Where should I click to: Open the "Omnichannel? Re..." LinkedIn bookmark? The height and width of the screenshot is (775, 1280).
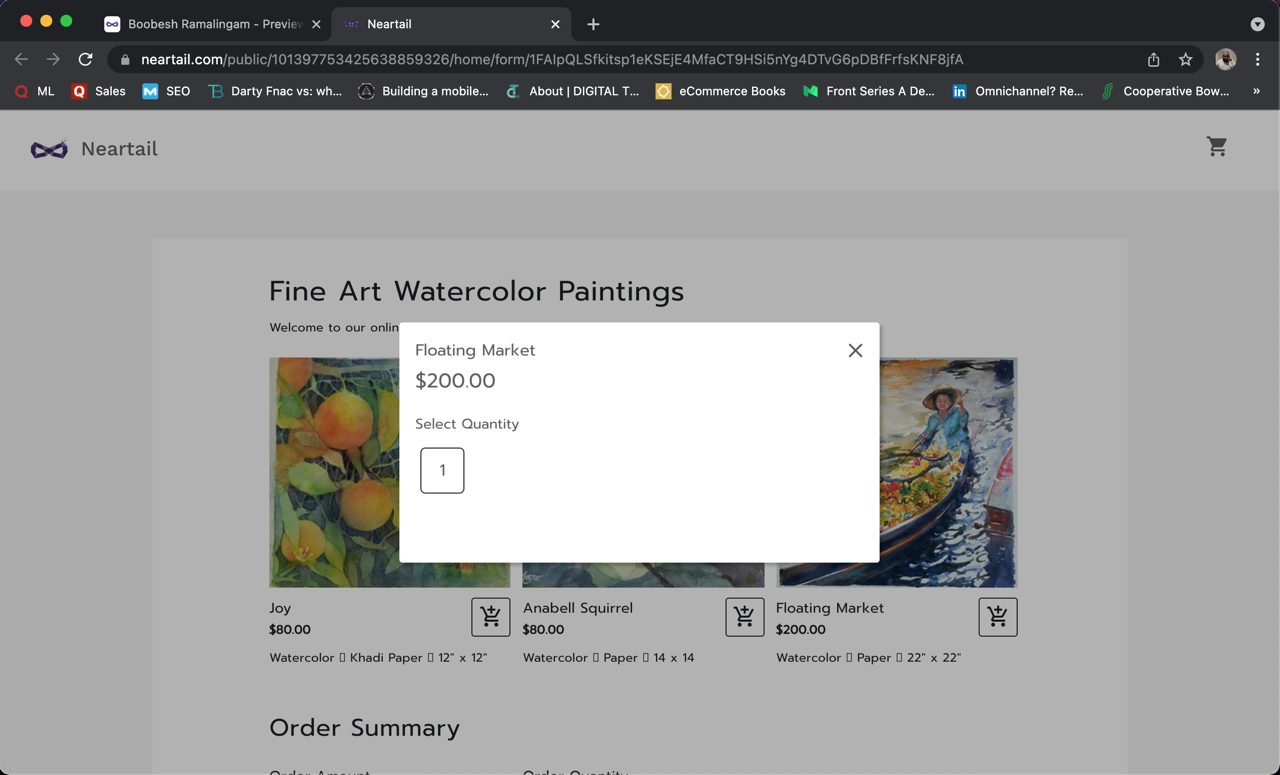tap(1016, 91)
